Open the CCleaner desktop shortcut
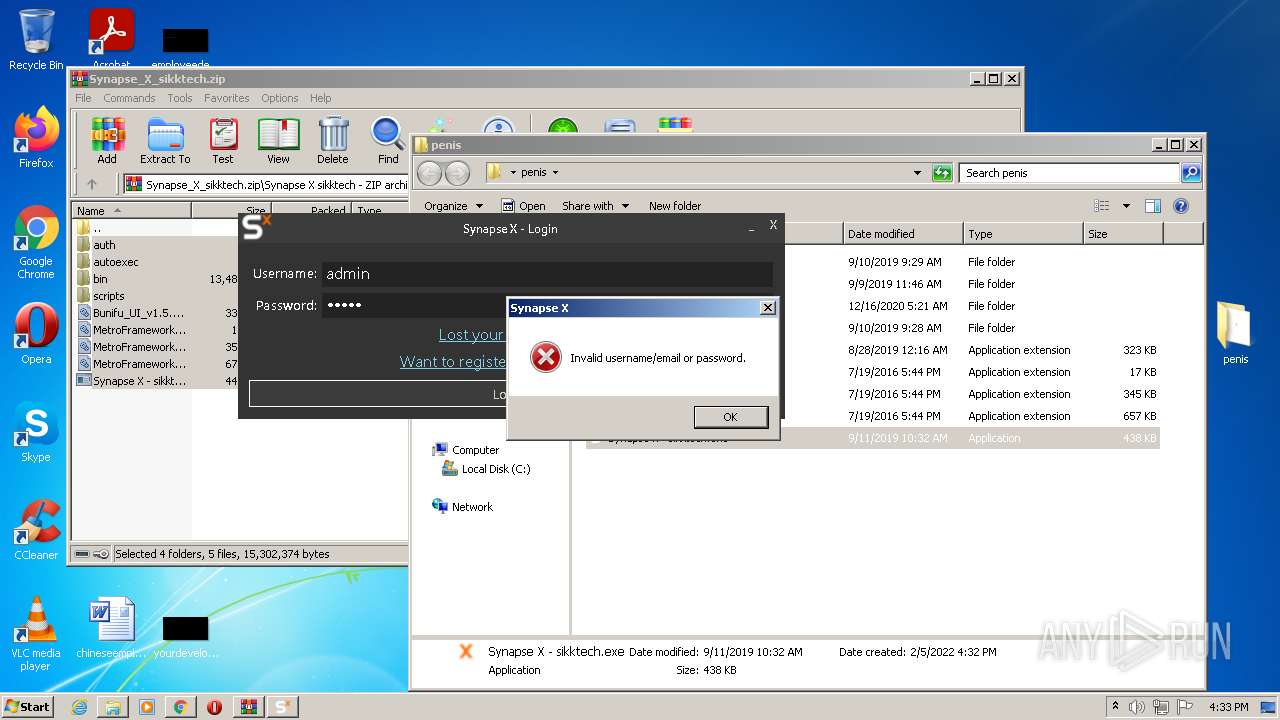Image resolution: width=1280 pixels, height=720 pixels. pos(36,530)
